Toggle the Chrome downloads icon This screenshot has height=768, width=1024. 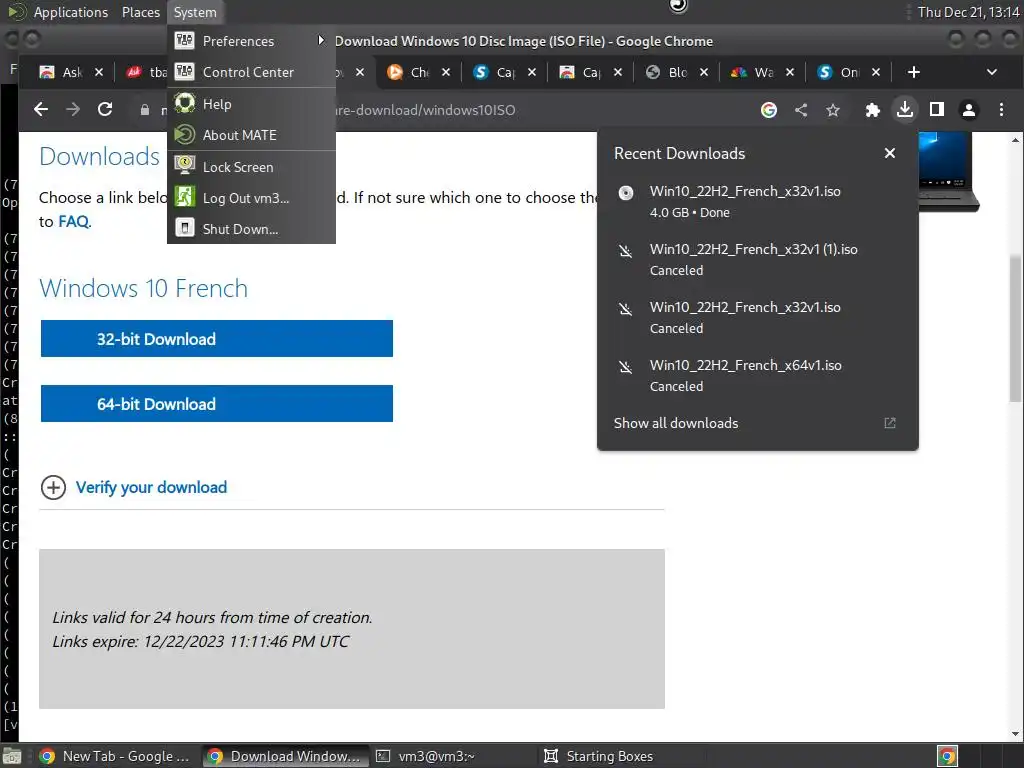click(x=904, y=109)
